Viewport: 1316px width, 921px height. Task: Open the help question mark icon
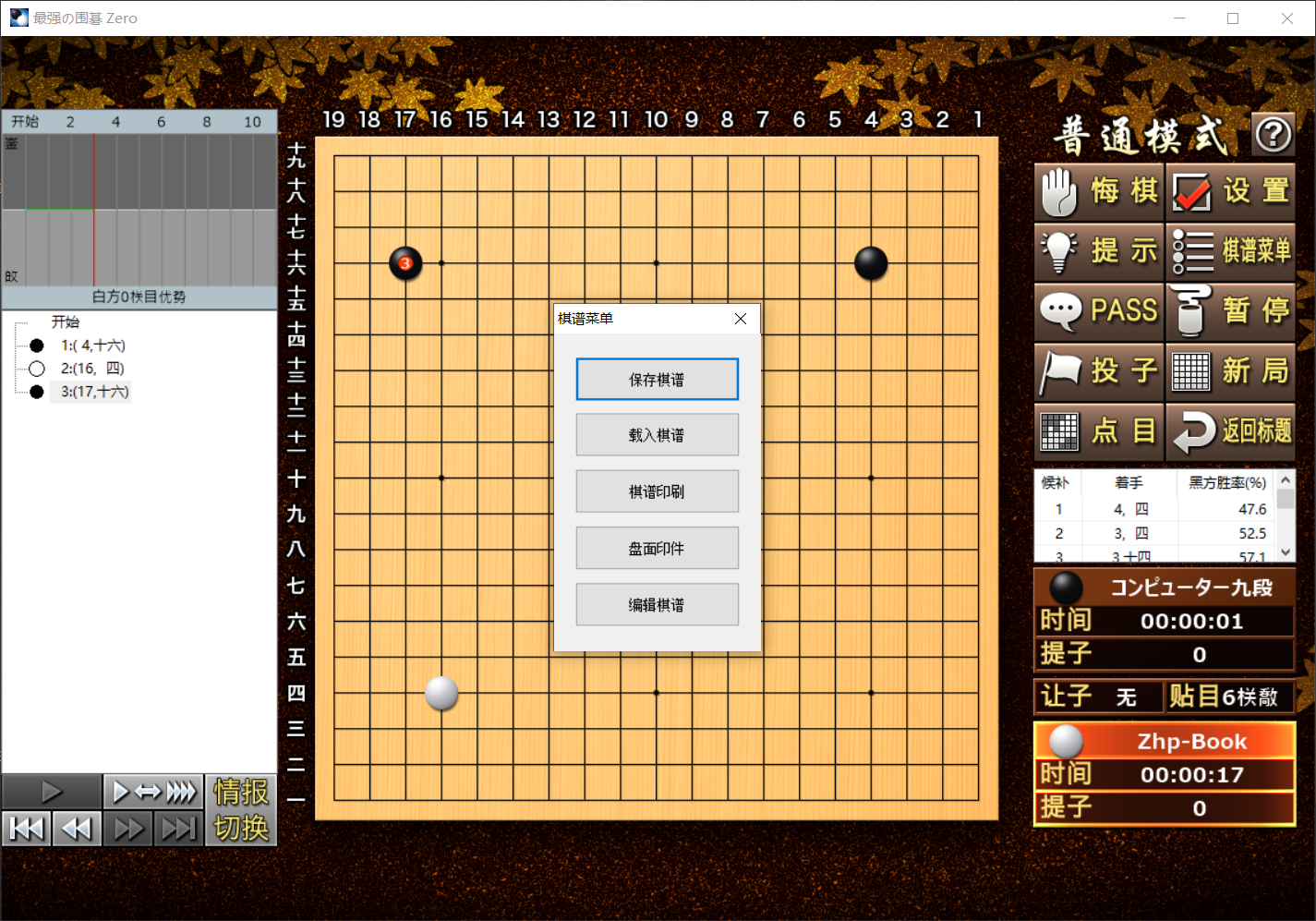tap(1273, 135)
